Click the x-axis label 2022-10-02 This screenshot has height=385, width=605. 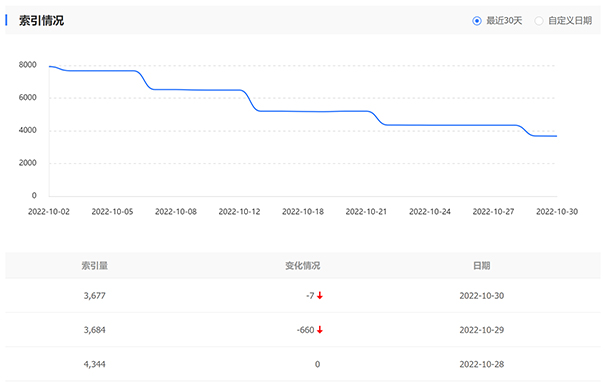(x=49, y=211)
